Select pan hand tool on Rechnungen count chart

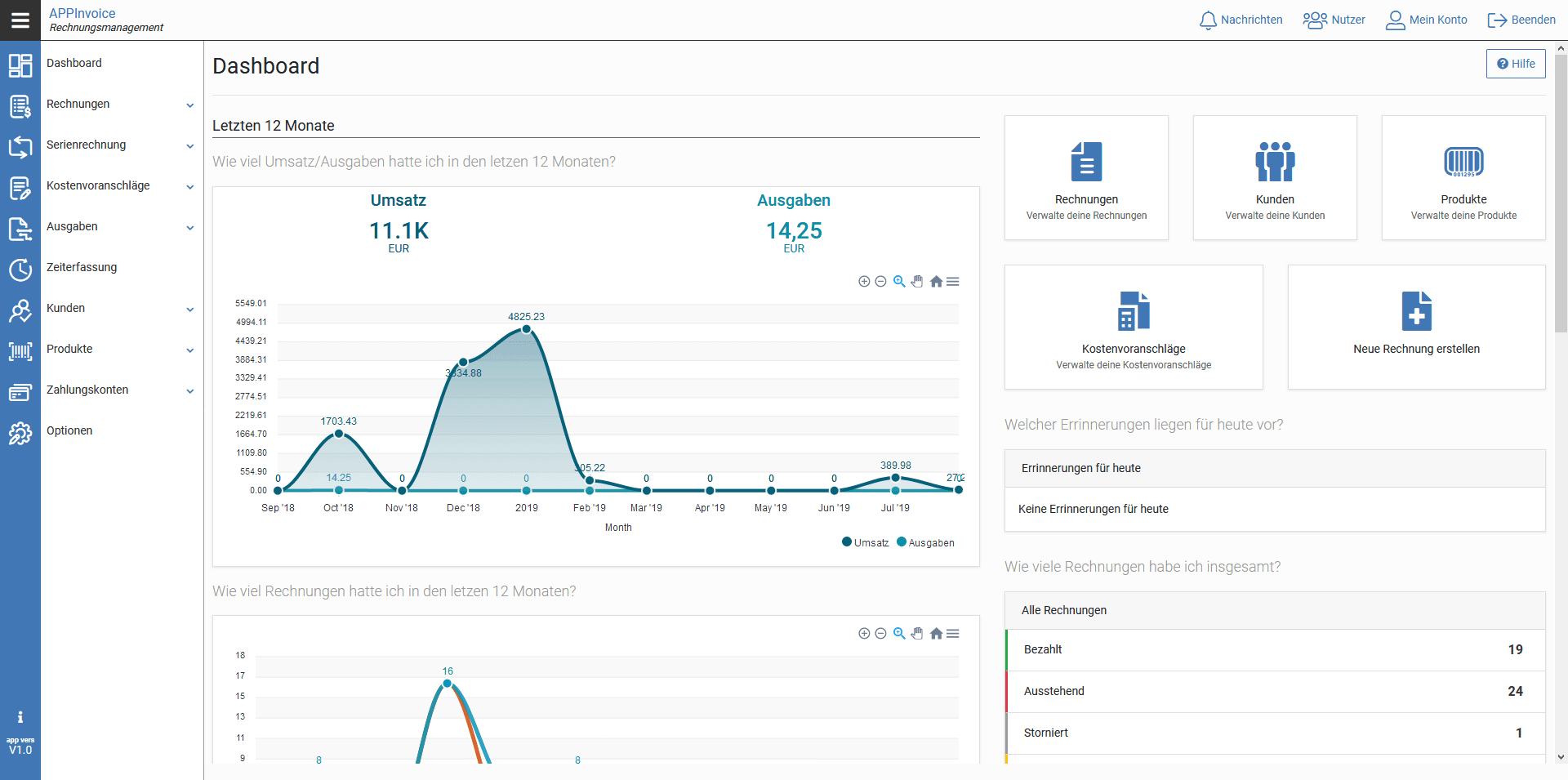tap(917, 633)
